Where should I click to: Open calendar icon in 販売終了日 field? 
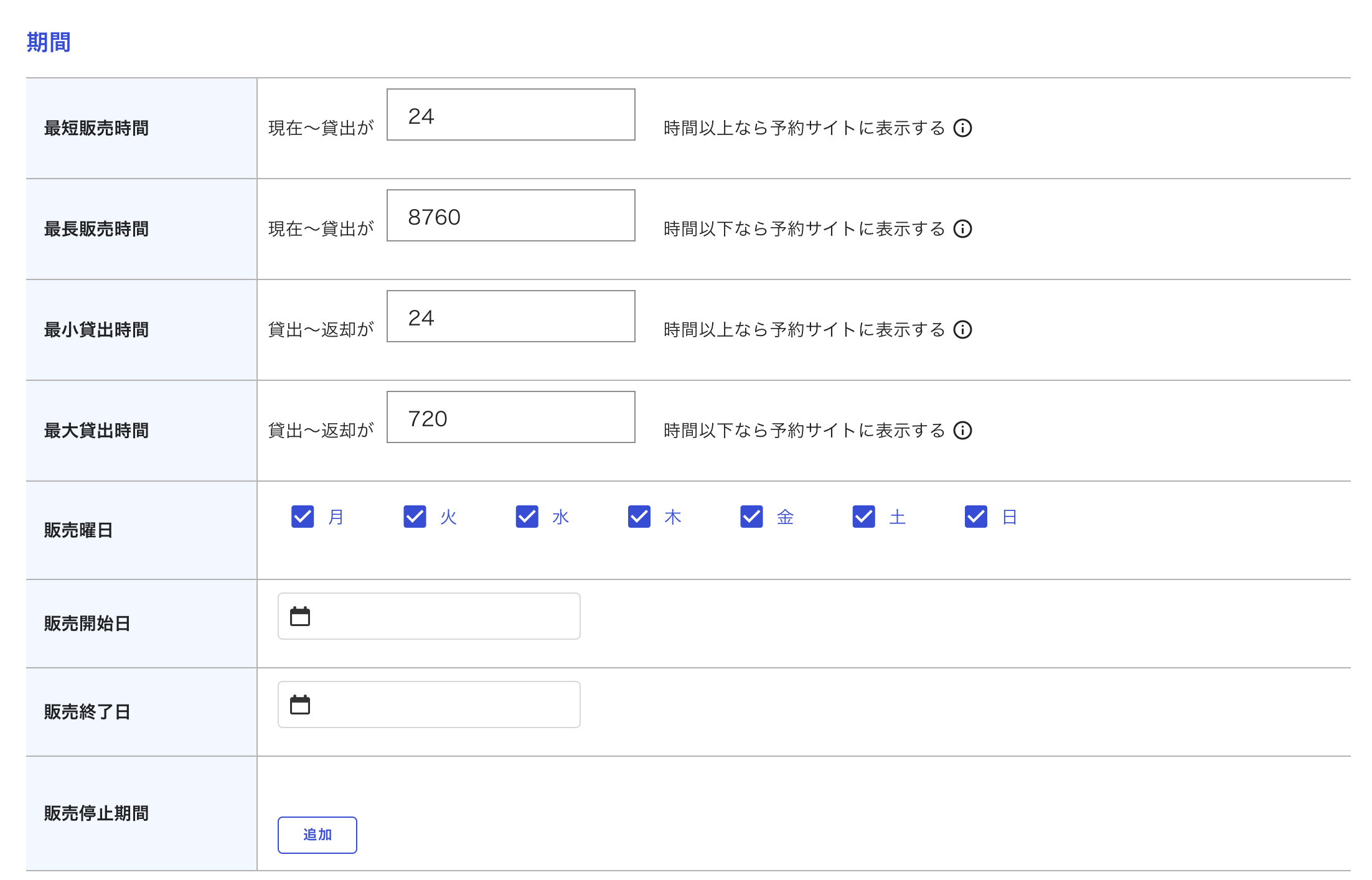pos(300,704)
